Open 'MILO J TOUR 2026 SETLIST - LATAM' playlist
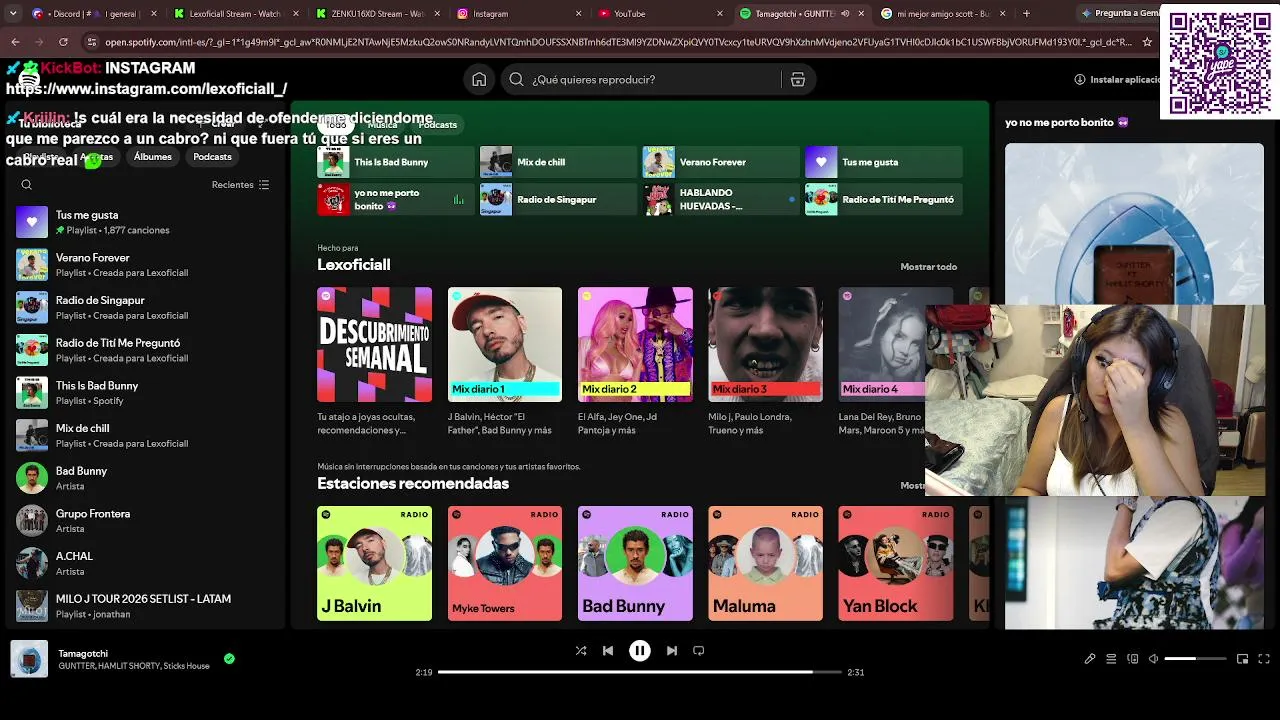Screen dimensions: 1280x720 pos(145,606)
